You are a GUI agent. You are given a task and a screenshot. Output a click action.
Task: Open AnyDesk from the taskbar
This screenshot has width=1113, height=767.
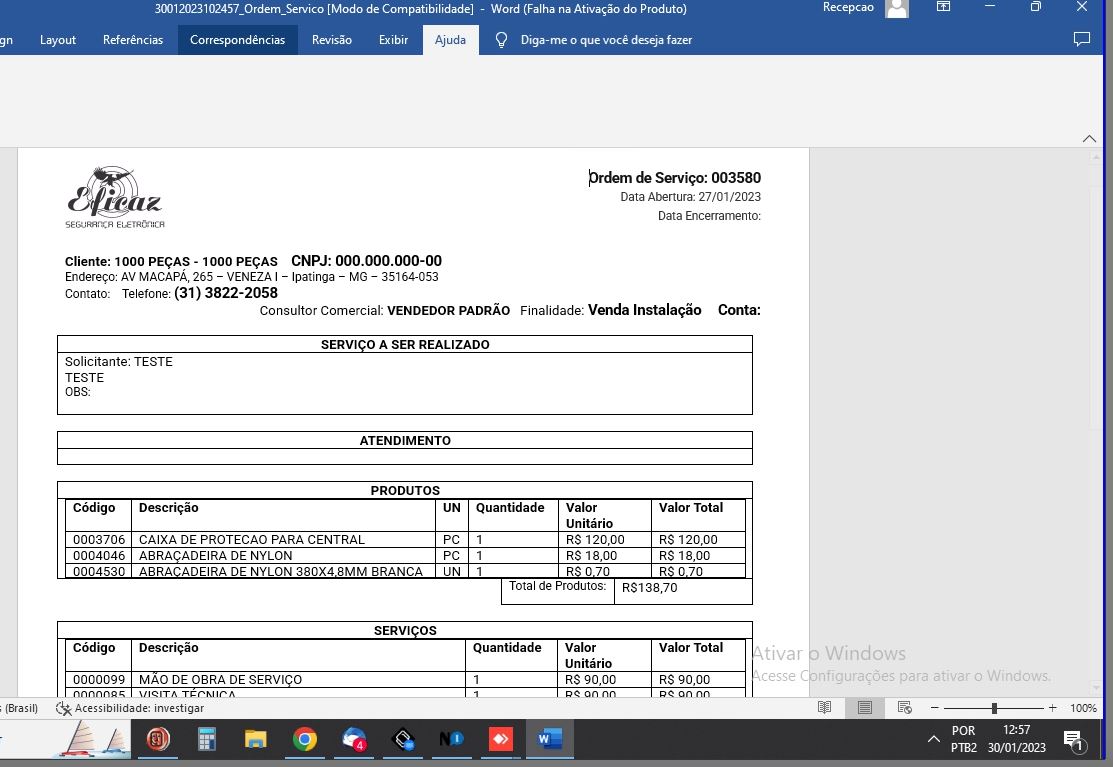[x=500, y=739]
